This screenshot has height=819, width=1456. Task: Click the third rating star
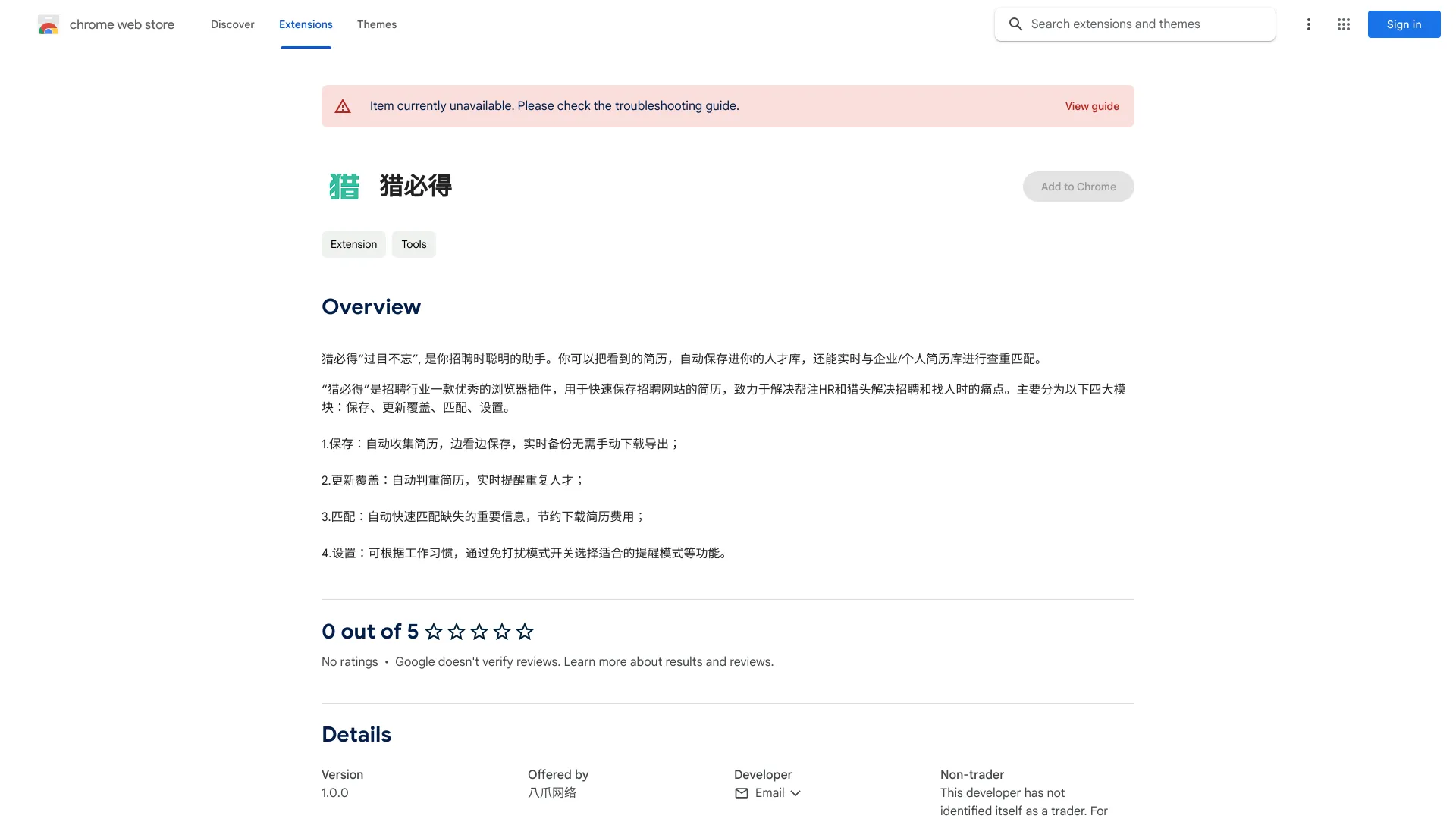point(479,631)
